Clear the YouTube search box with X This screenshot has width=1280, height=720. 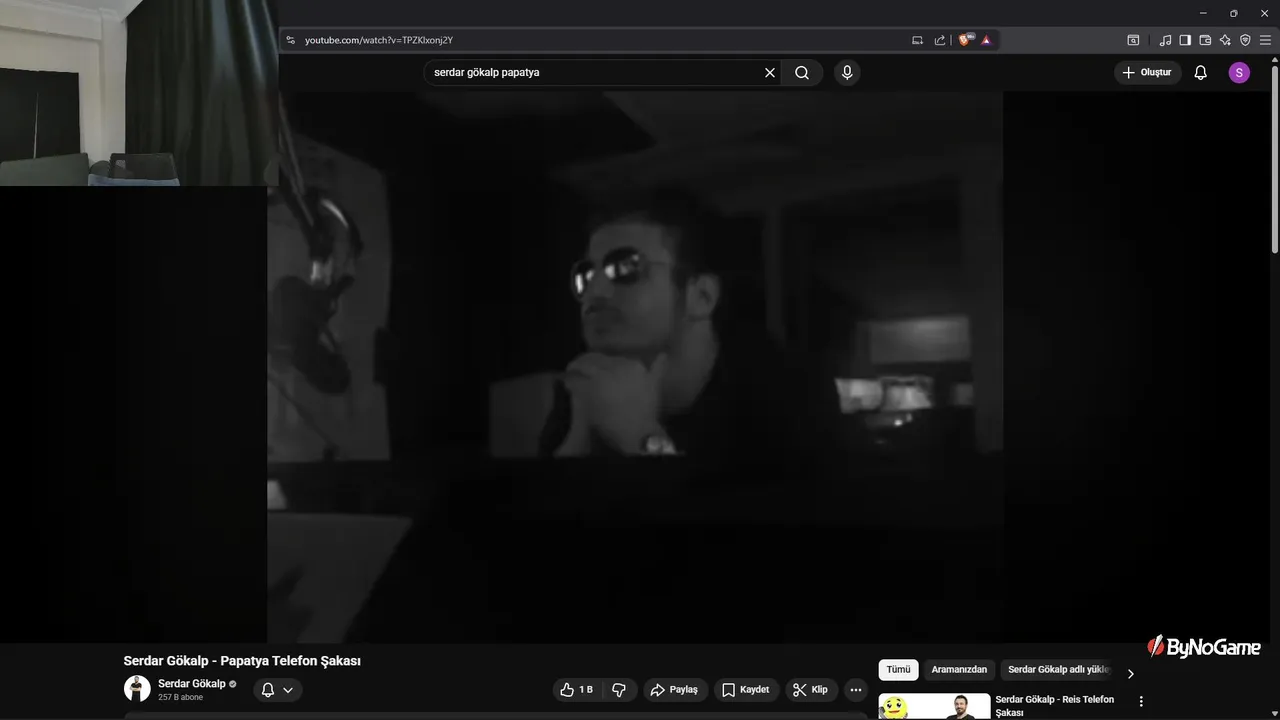tap(770, 73)
